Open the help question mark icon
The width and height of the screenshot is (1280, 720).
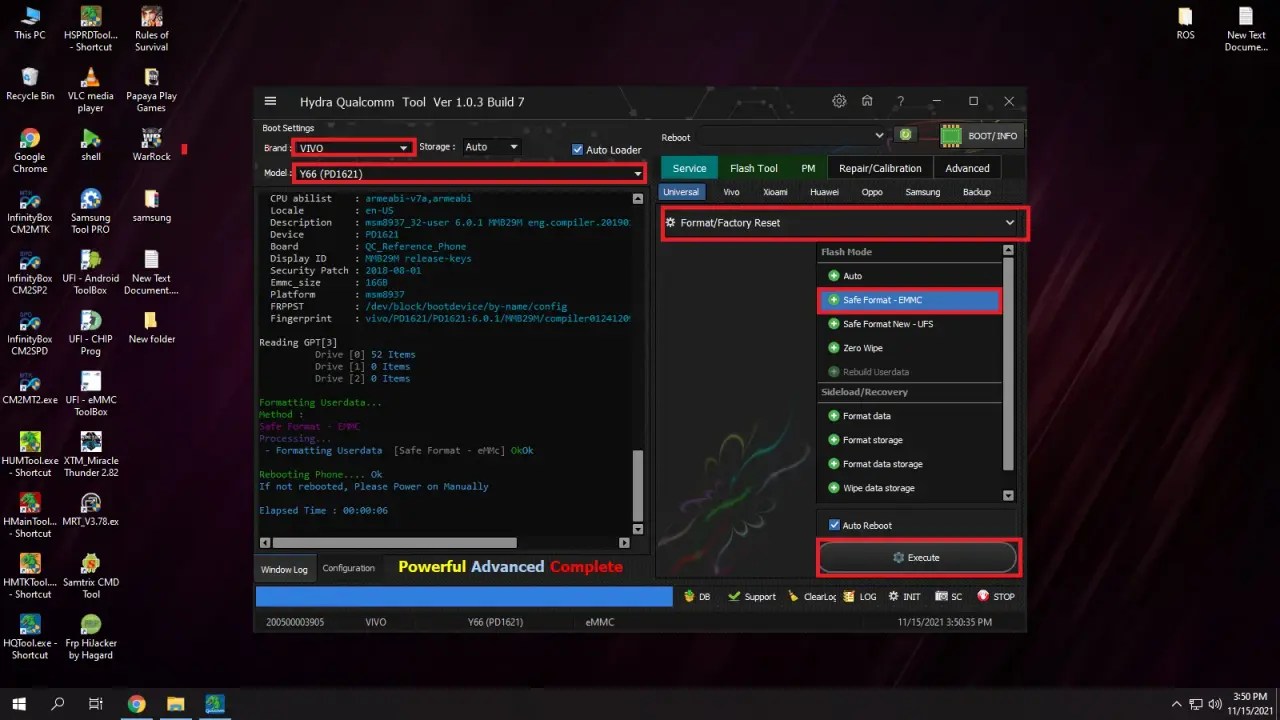[900, 101]
